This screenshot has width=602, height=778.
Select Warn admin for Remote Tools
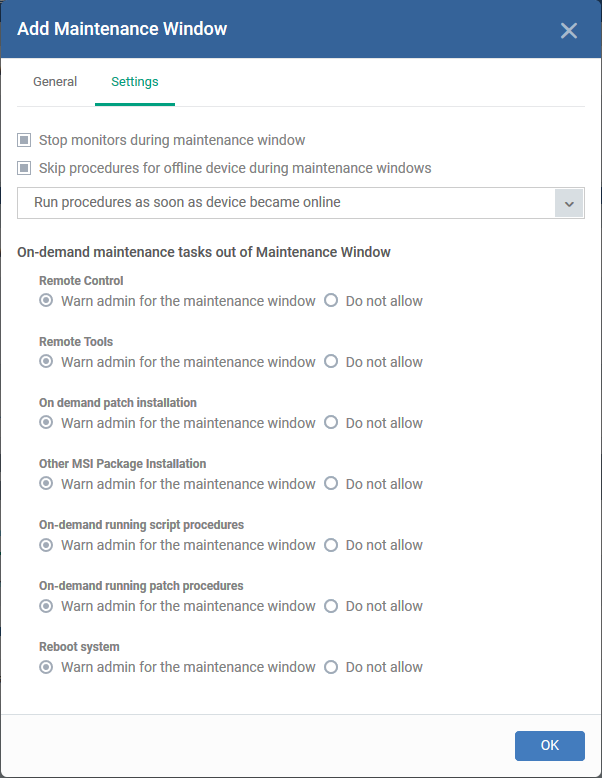click(46, 361)
